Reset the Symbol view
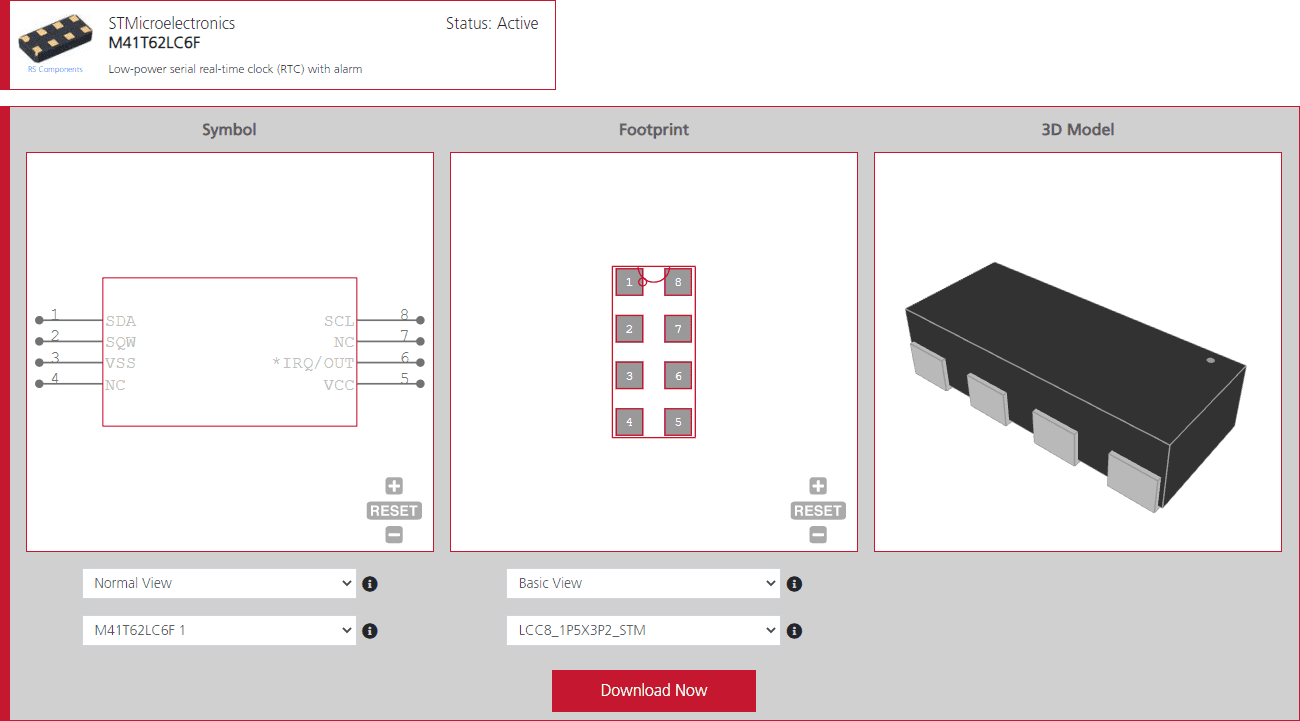 [x=394, y=511]
